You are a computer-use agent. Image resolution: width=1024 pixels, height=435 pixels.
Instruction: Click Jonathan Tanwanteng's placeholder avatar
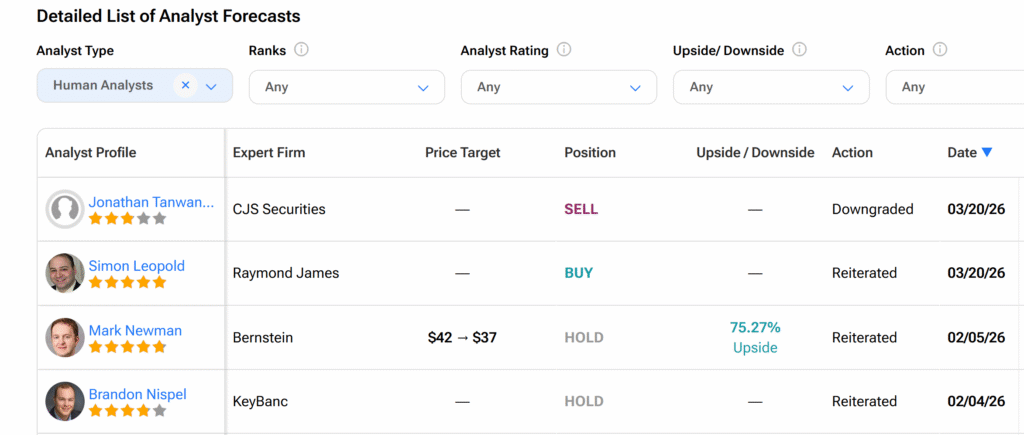pos(65,209)
